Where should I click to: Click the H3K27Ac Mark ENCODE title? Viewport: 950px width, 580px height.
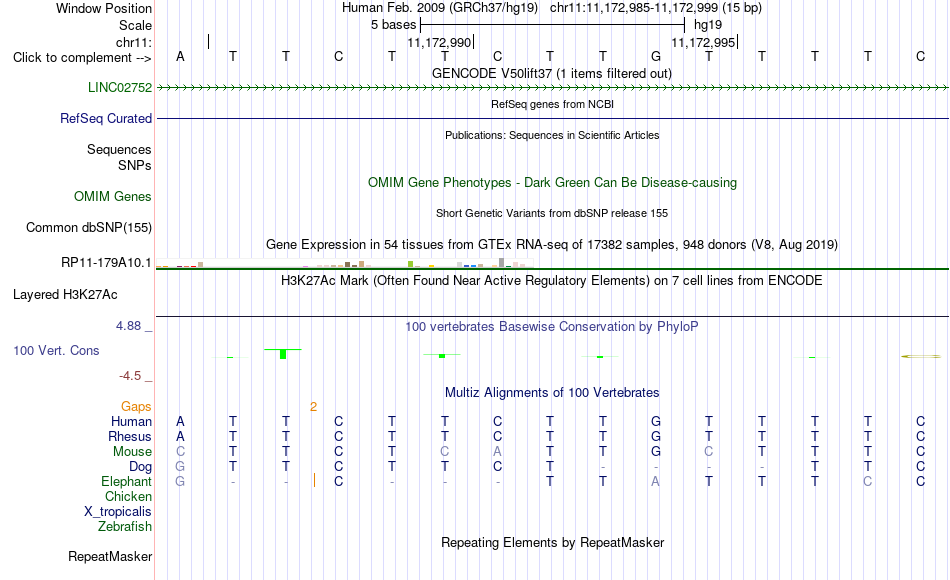click(552, 281)
